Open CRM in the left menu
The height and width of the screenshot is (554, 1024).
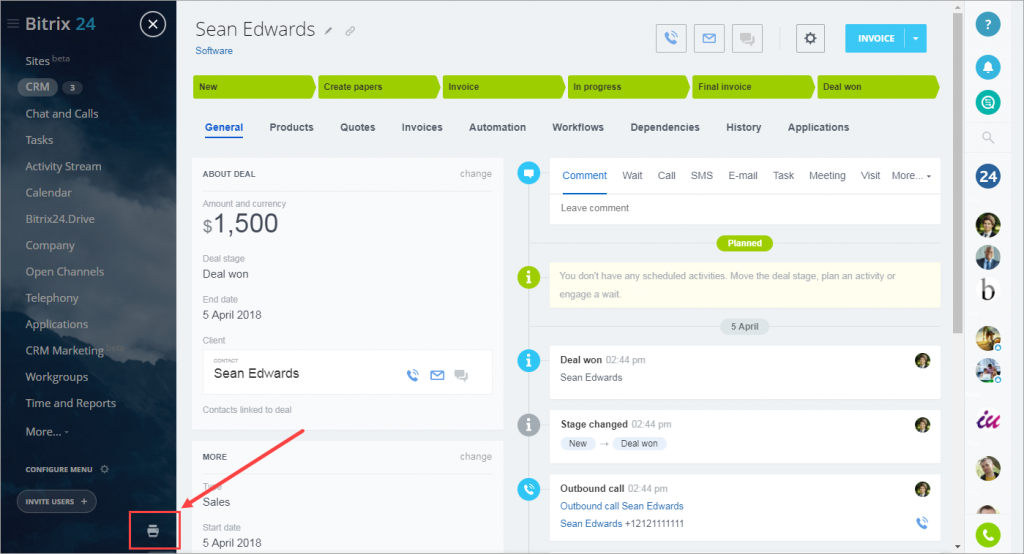coord(37,87)
